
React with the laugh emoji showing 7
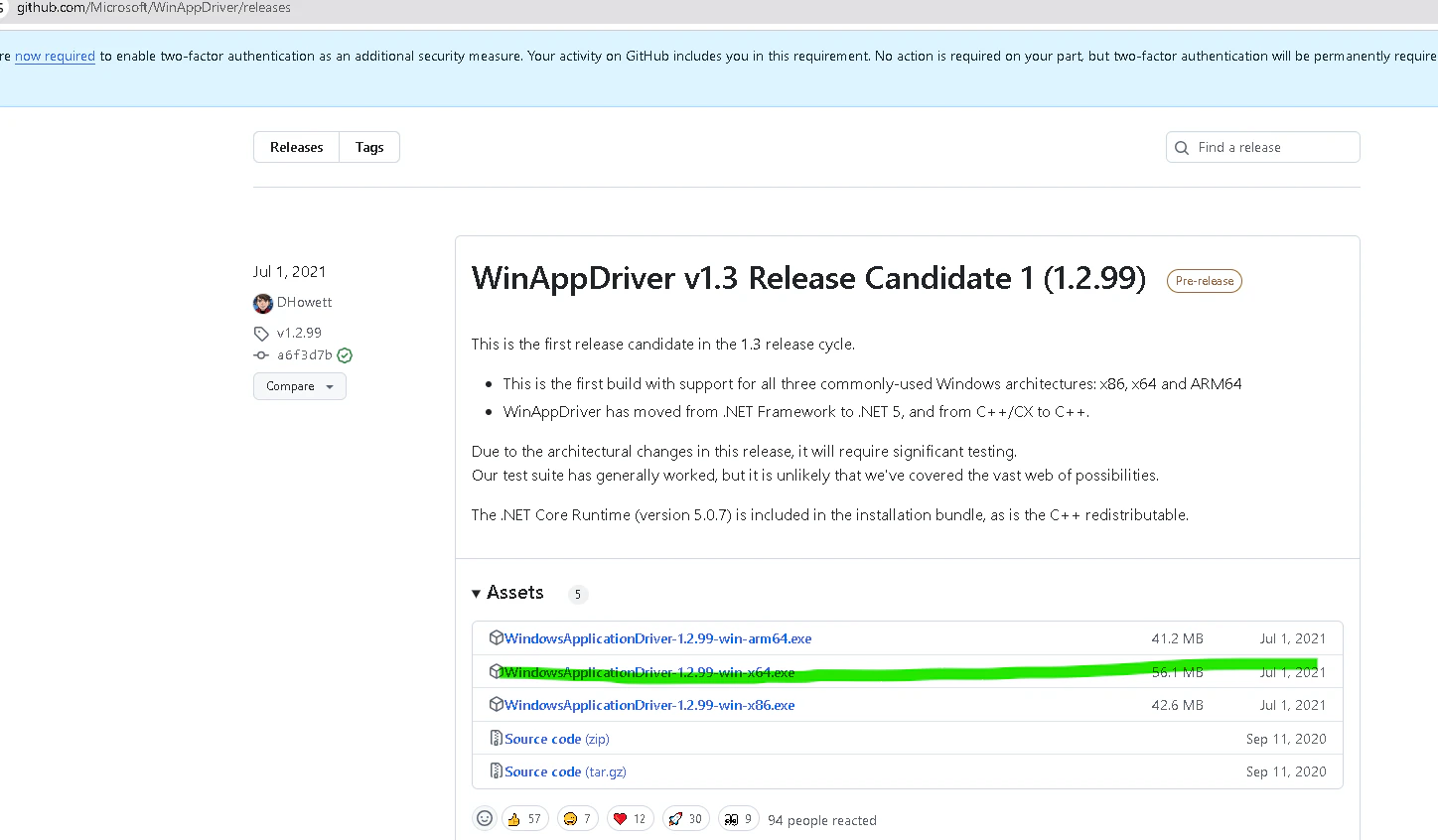click(577, 819)
